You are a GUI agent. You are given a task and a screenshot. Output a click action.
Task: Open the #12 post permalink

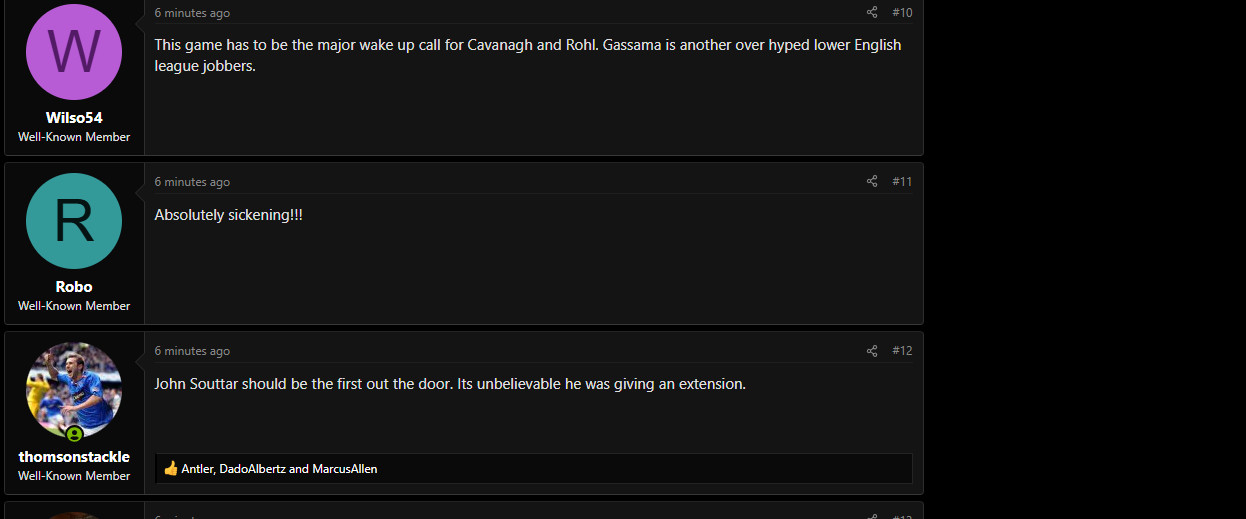[902, 351]
